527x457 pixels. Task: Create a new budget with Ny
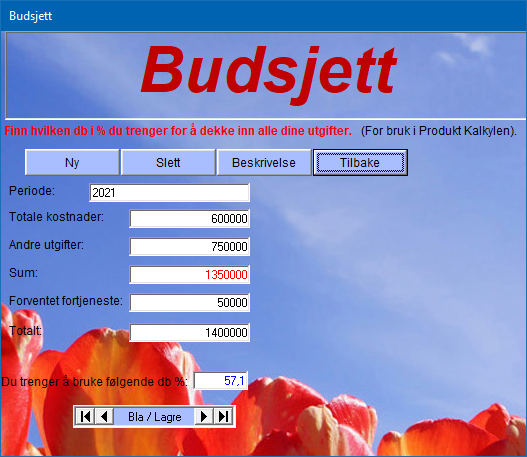[x=72, y=163]
